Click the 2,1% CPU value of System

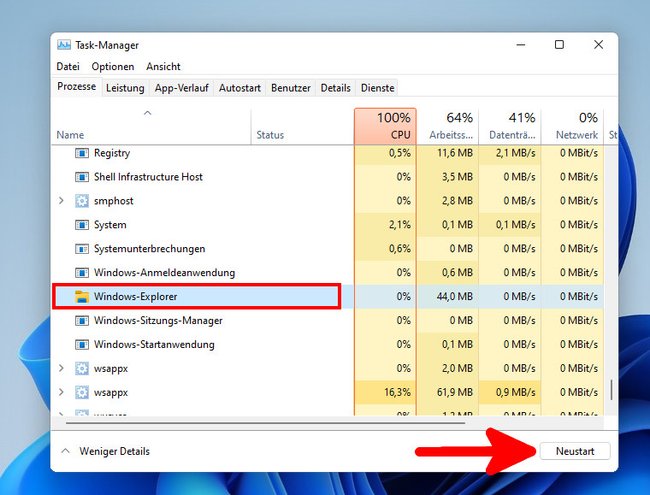tap(400, 225)
